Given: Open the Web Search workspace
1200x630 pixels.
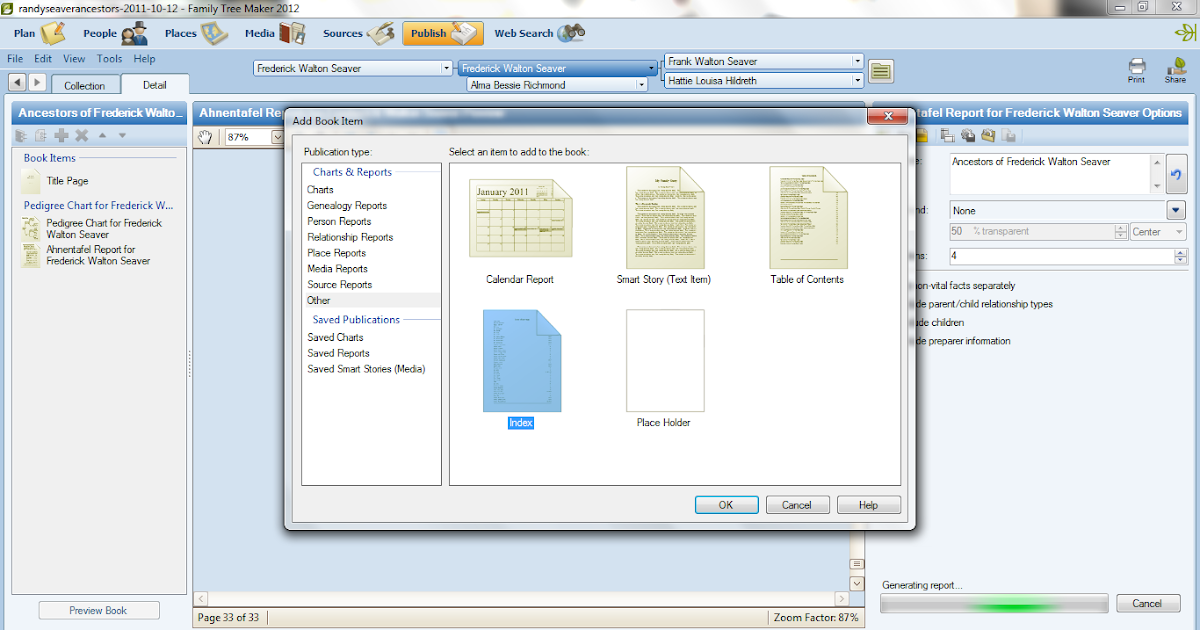Looking at the screenshot, I should pyautogui.click(x=540, y=33).
